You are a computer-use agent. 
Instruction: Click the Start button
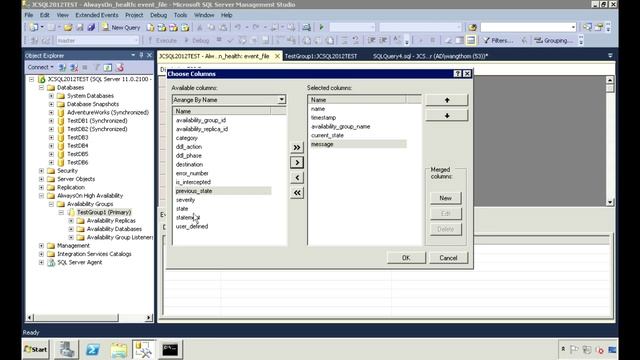tap(36, 350)
